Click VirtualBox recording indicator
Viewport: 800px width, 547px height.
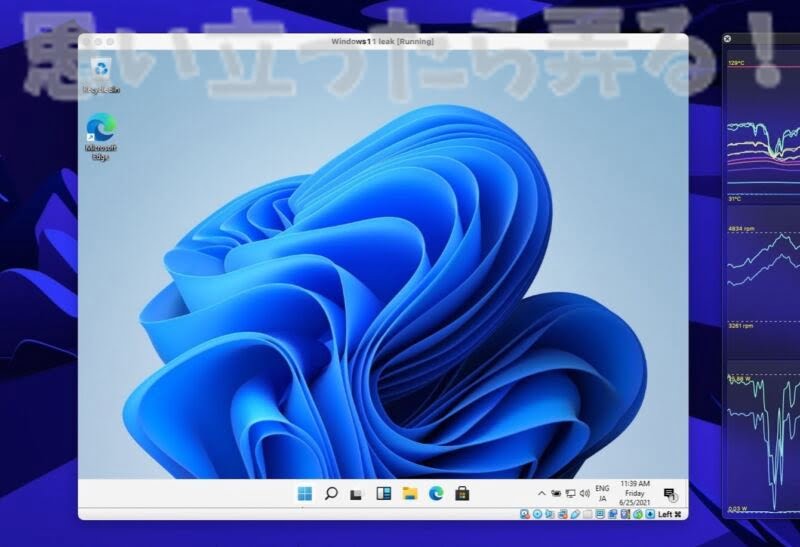point(612,514)
